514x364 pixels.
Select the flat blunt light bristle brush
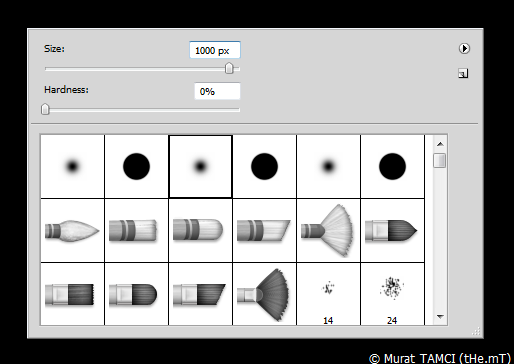pos(136,230)
